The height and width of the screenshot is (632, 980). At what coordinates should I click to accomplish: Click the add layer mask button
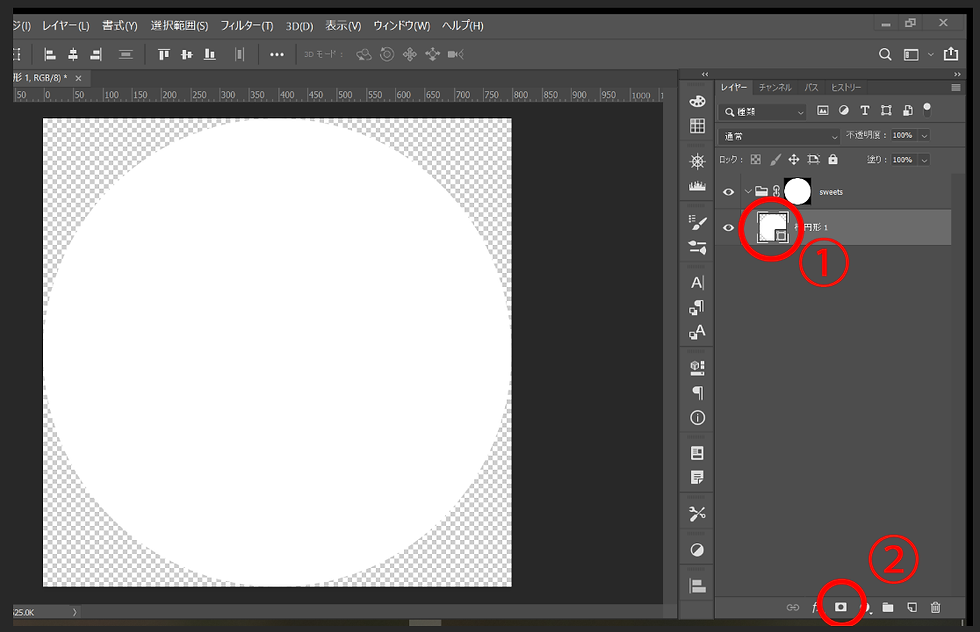[841, 607]
